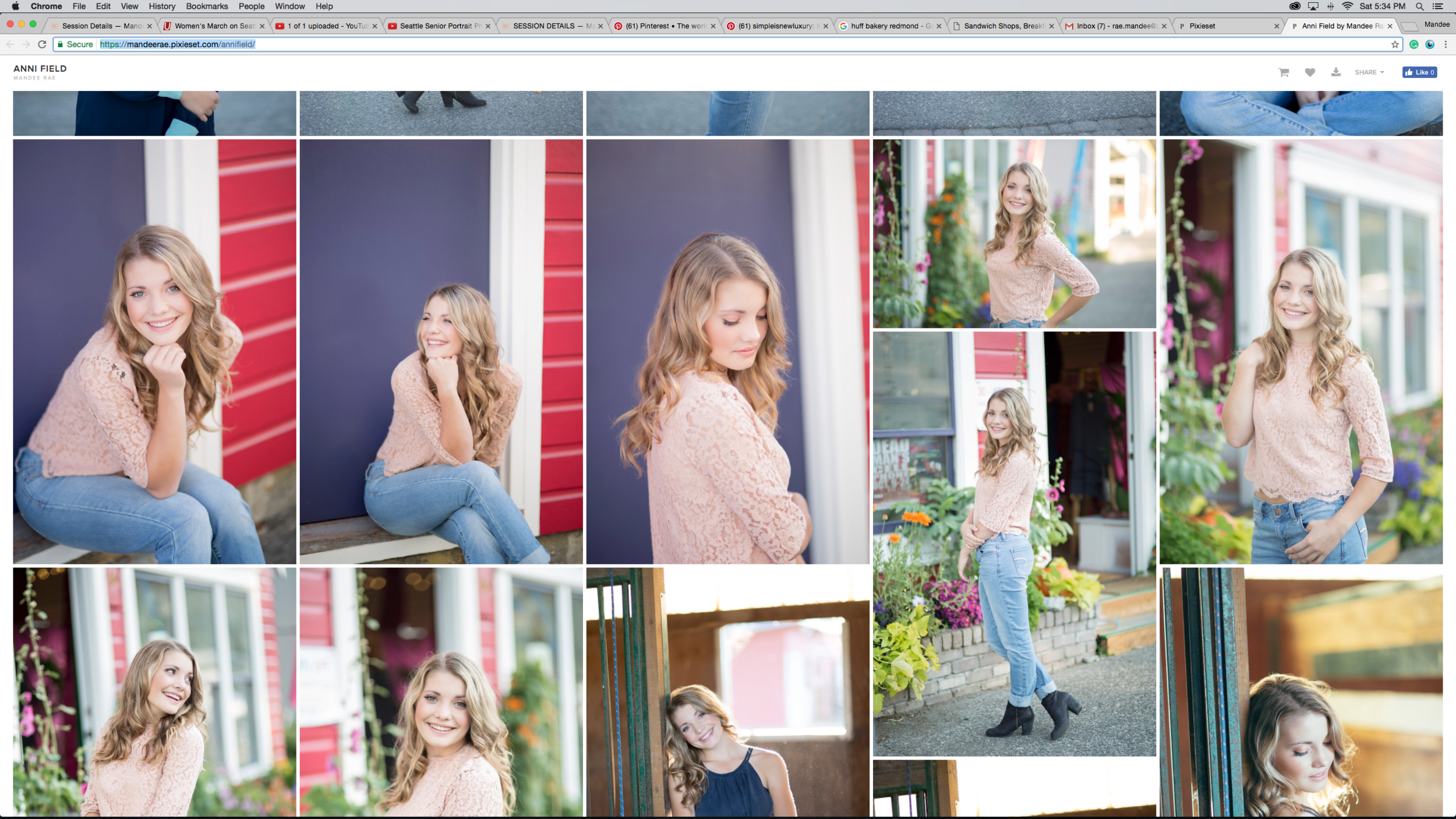Open hand-on-hip portrait beside orange flowers
Screen dimensions: 1456x819
pos(1014,234)
